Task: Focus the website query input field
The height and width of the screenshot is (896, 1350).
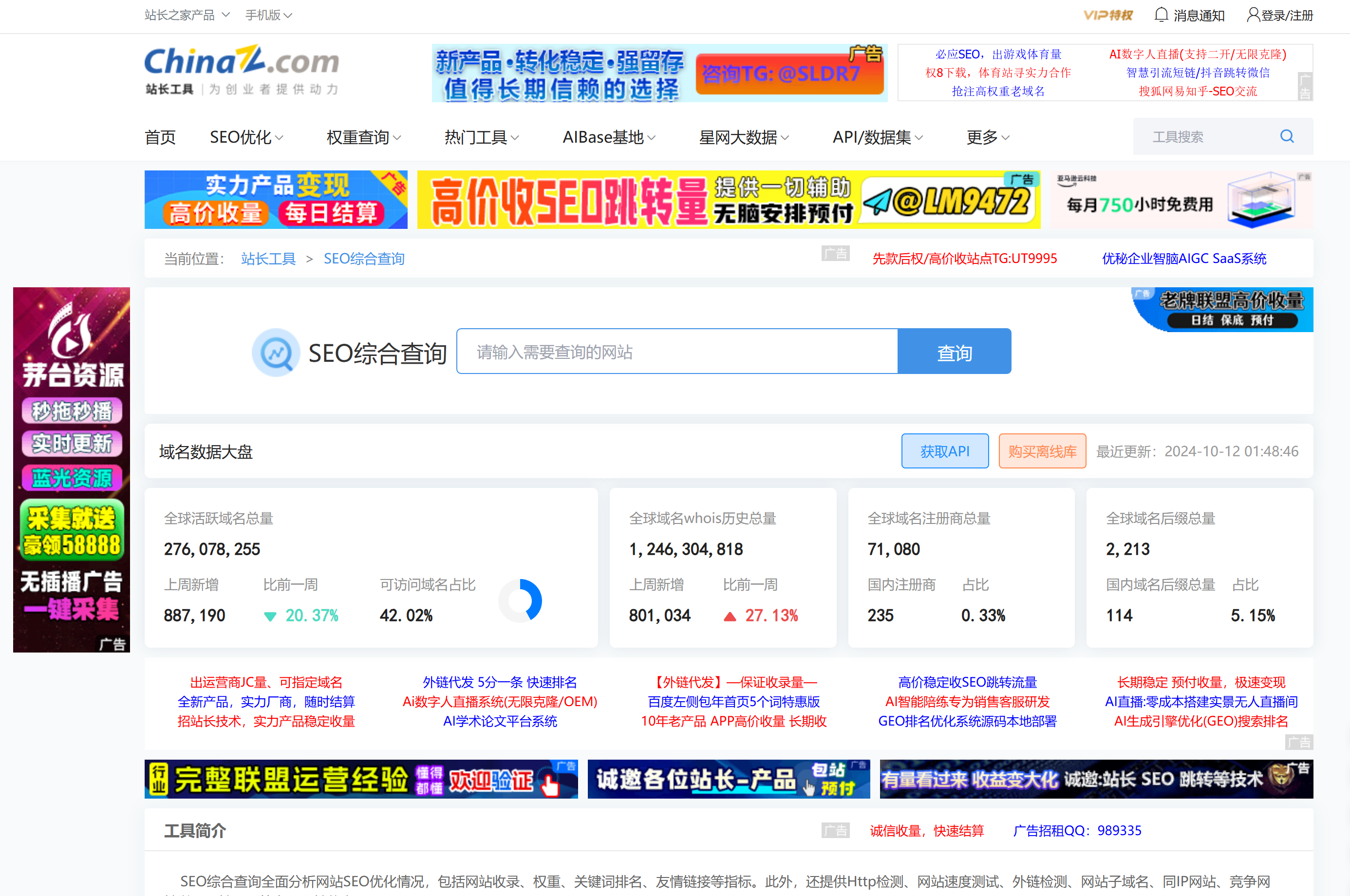Action: 677,352
